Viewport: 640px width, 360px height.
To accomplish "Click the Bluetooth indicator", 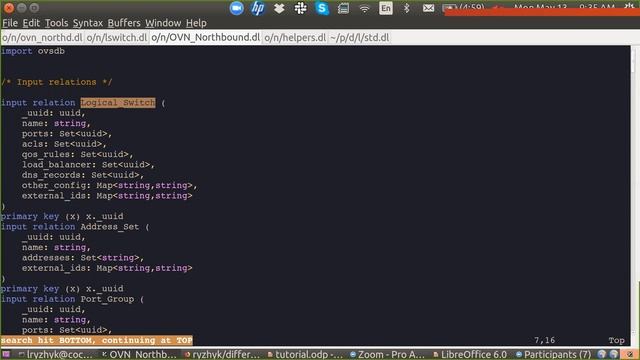I will click(x=407, y=8).
